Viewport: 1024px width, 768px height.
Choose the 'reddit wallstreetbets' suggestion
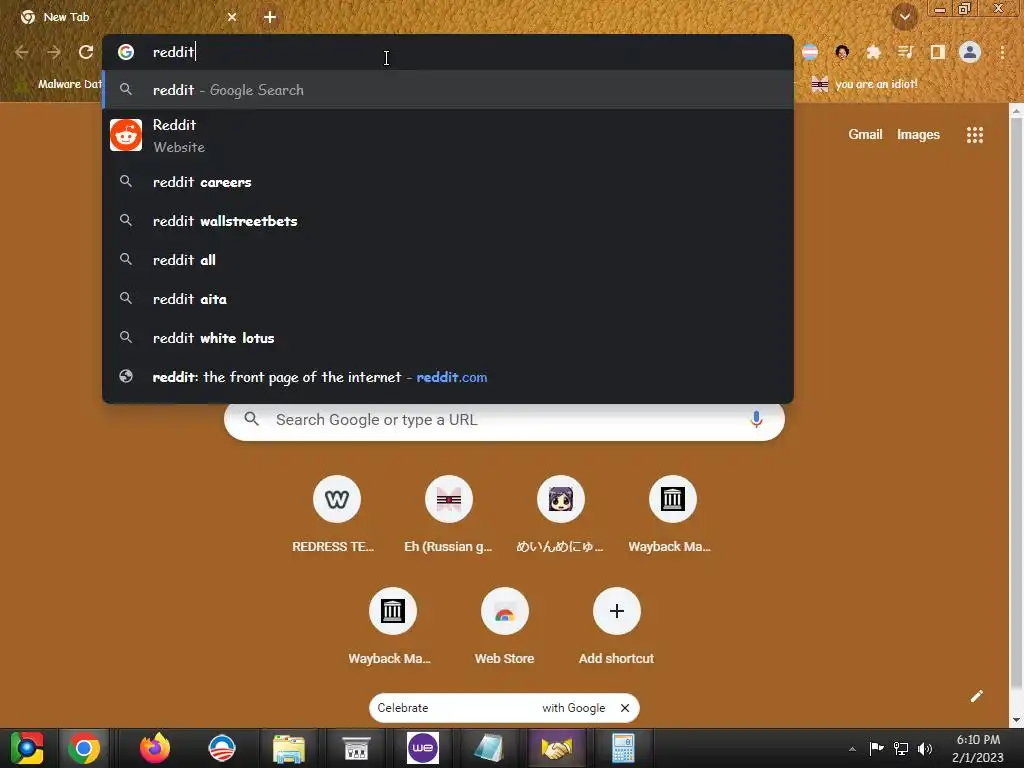448,221
